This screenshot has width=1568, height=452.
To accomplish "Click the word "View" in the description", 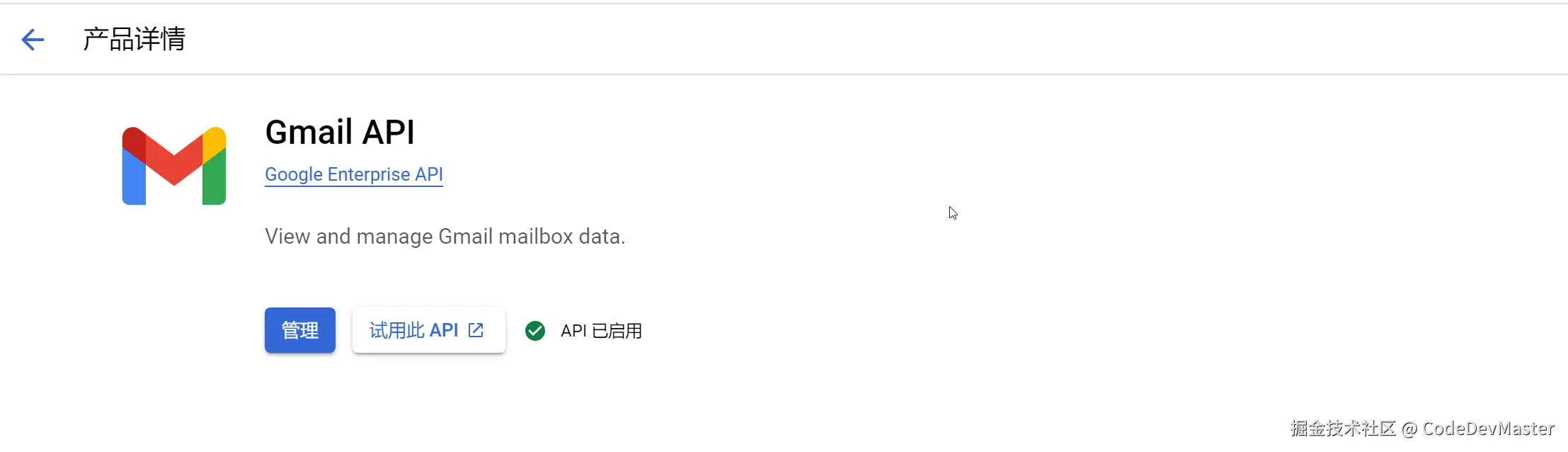I will click(x=287, y=237).
